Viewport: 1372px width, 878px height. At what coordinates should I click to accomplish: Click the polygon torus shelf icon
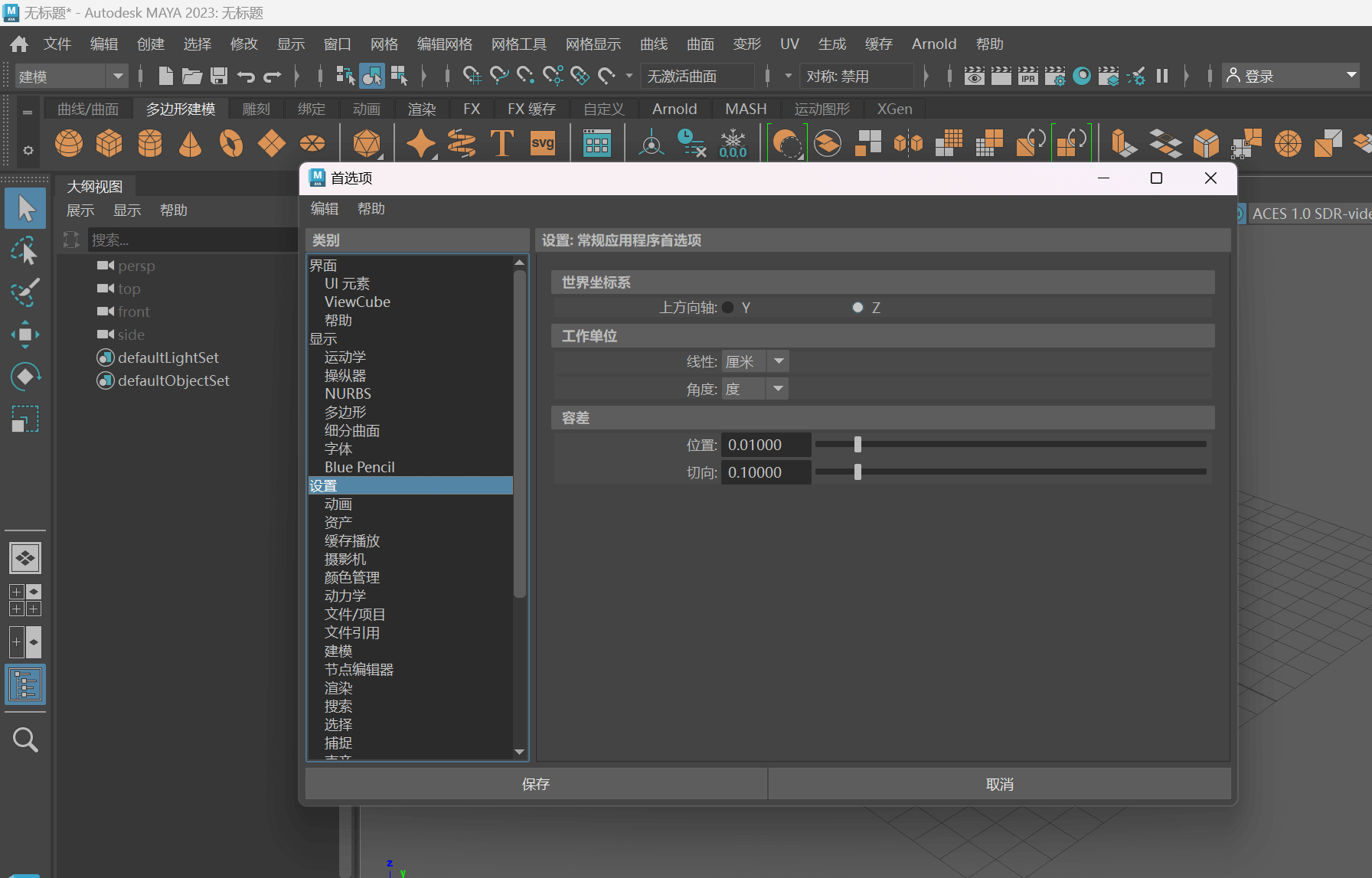click(230, 143)
